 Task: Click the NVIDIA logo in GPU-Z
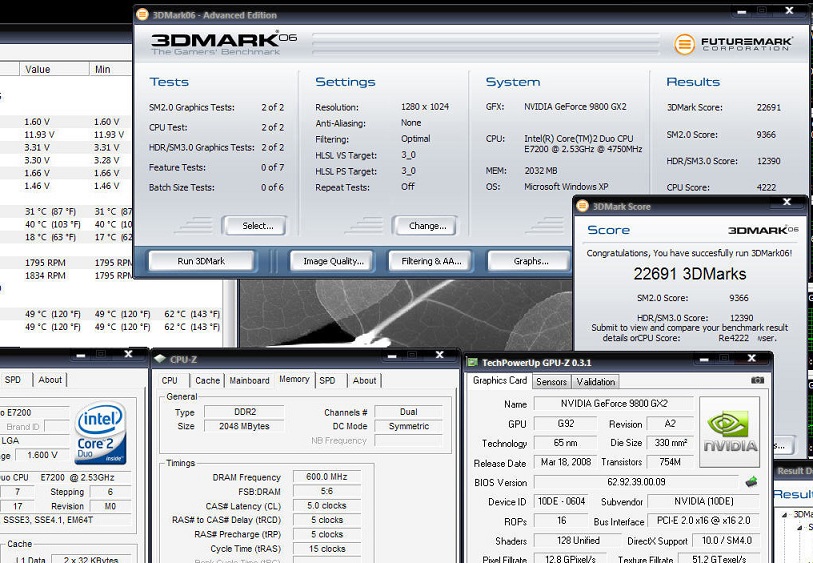tap(729, 432)
